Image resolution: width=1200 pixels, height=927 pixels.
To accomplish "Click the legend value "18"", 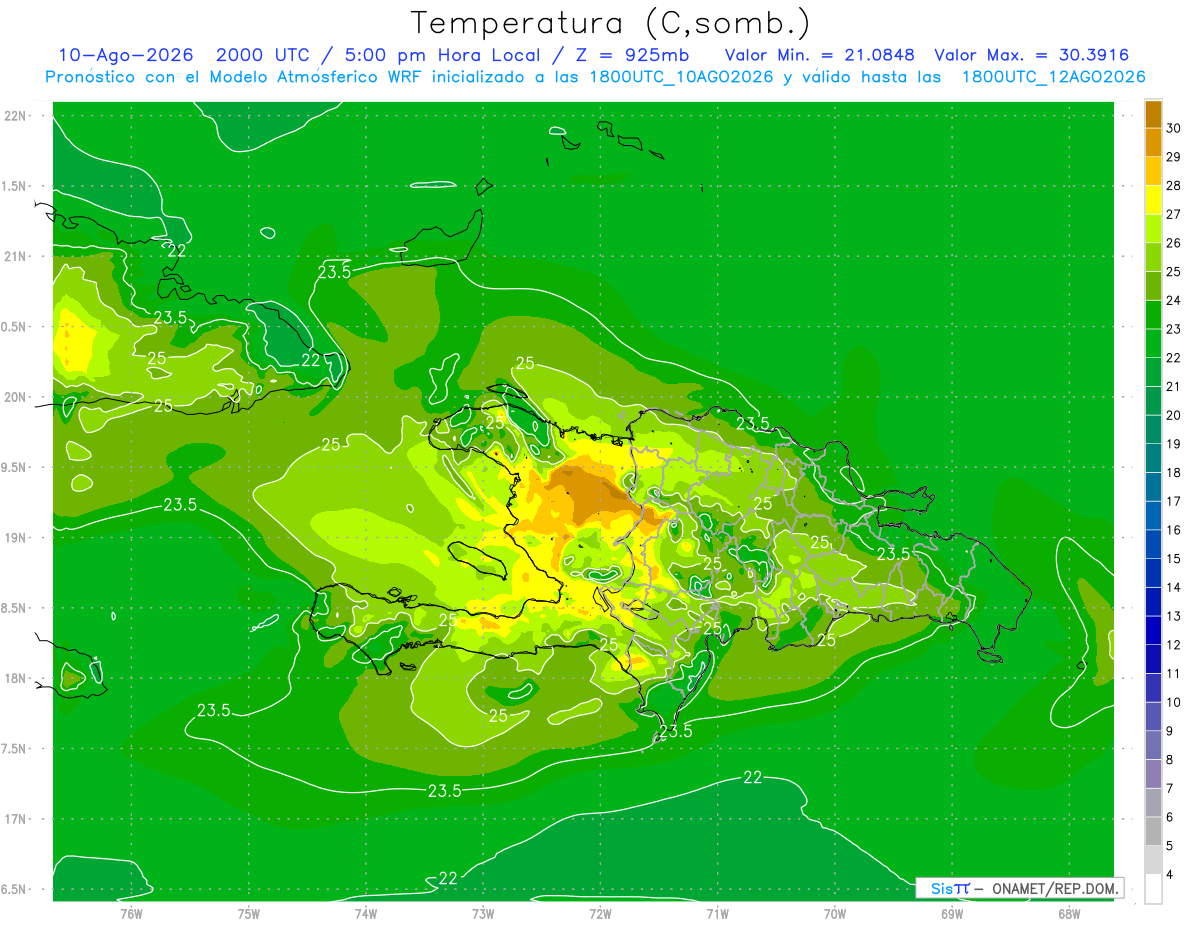I will [x=1174, y=472].
